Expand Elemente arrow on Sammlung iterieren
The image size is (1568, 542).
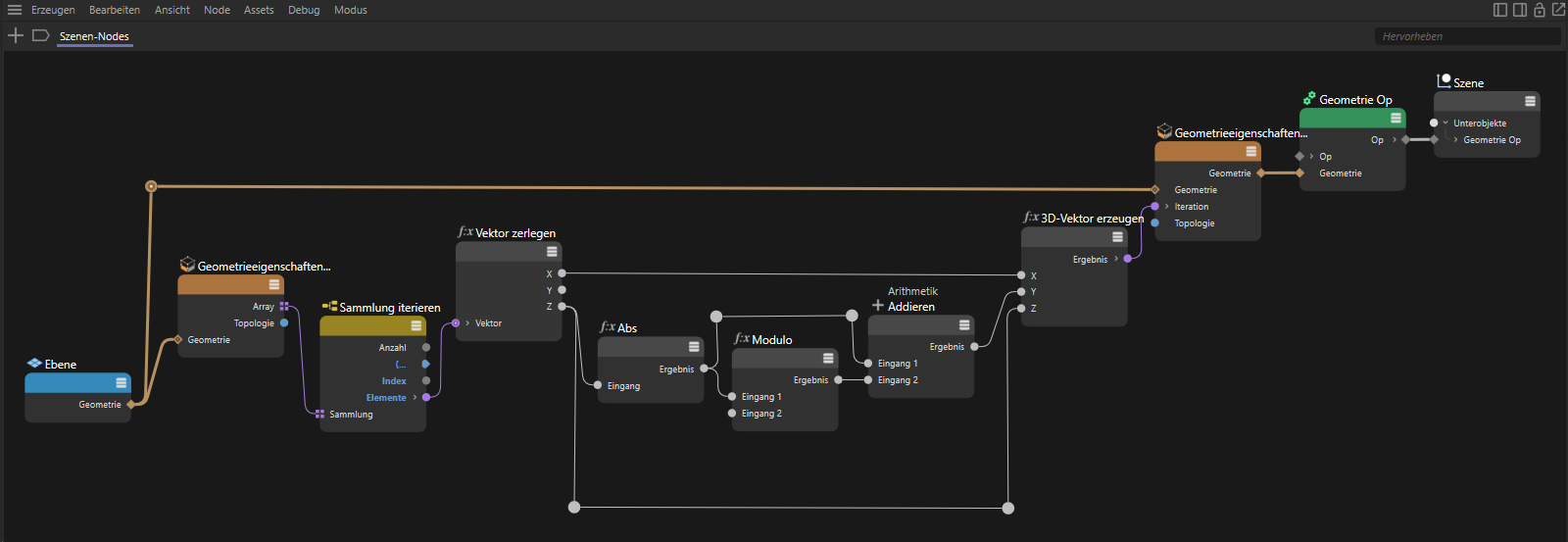pyautogui.click(x=415, y=397)
